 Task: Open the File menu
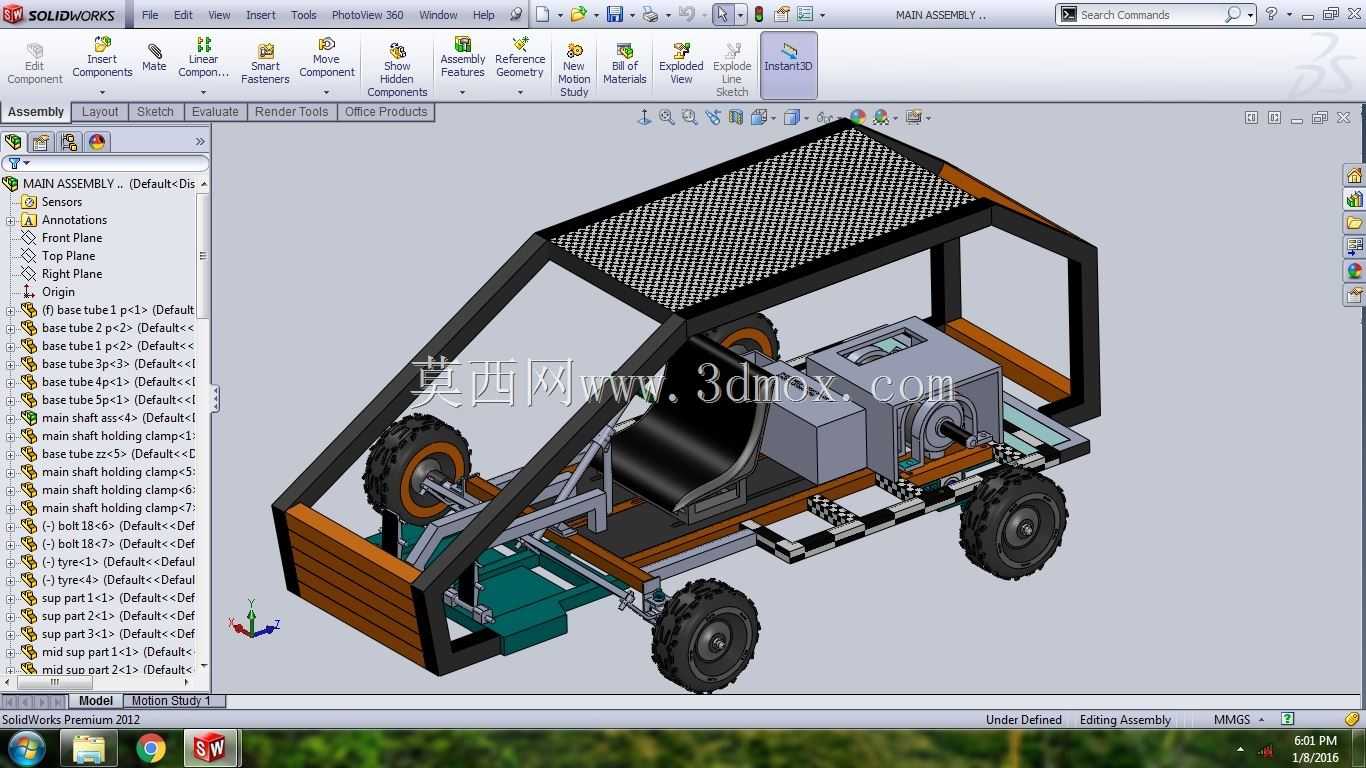tap(150, 15)
